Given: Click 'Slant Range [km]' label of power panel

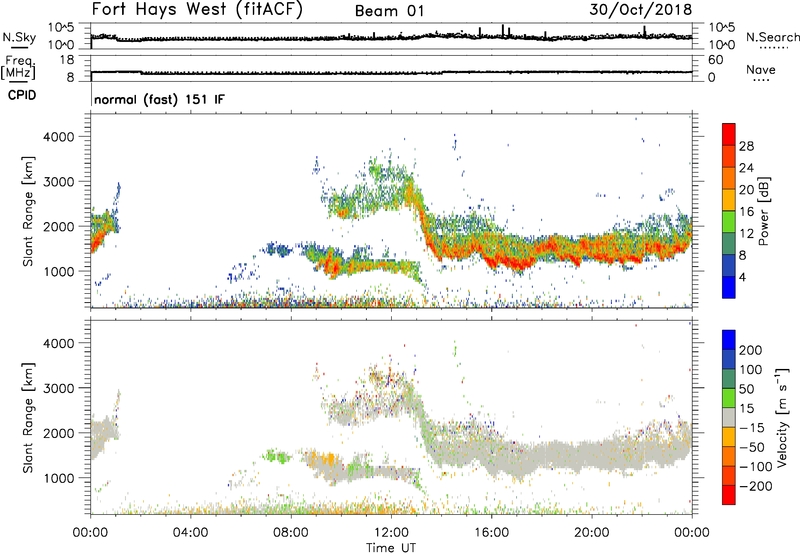Looking at the screenshot, I should coord(28,211).
